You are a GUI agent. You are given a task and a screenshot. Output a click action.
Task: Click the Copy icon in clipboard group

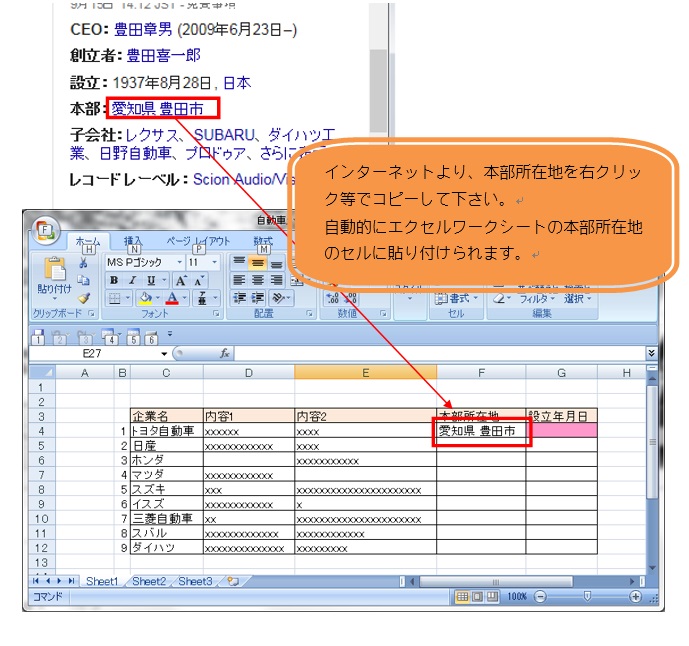click(x=83, y=280)
